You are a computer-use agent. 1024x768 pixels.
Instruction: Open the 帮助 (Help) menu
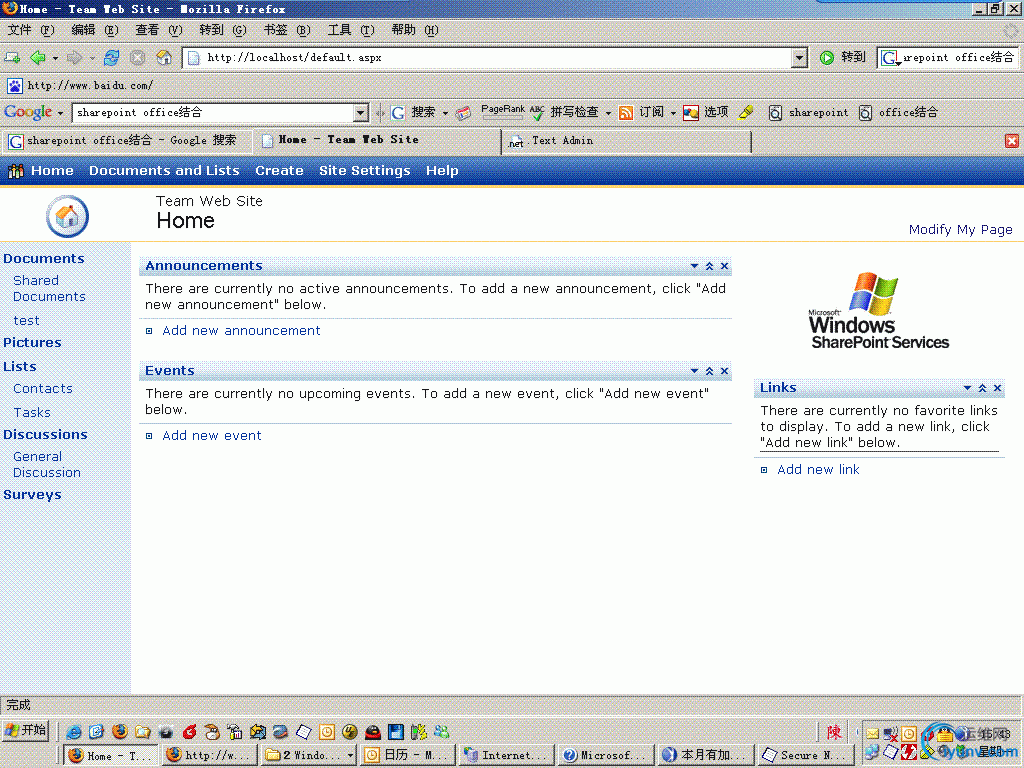coord(415,30)
